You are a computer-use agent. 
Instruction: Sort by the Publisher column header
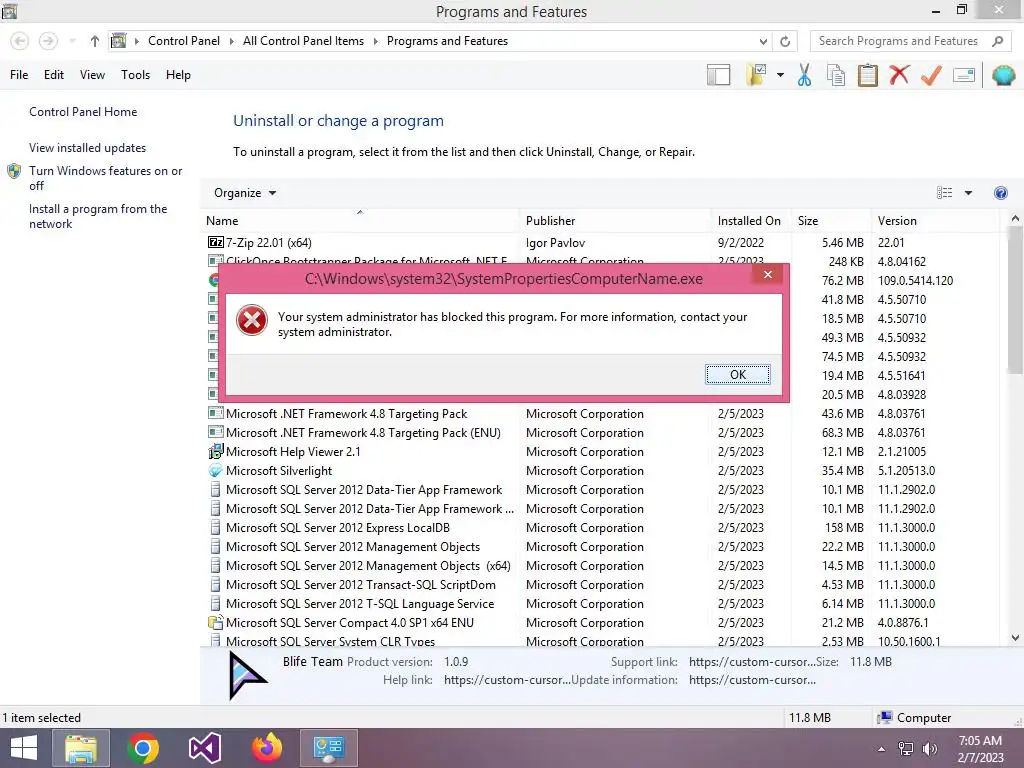(x=615, y=221)
